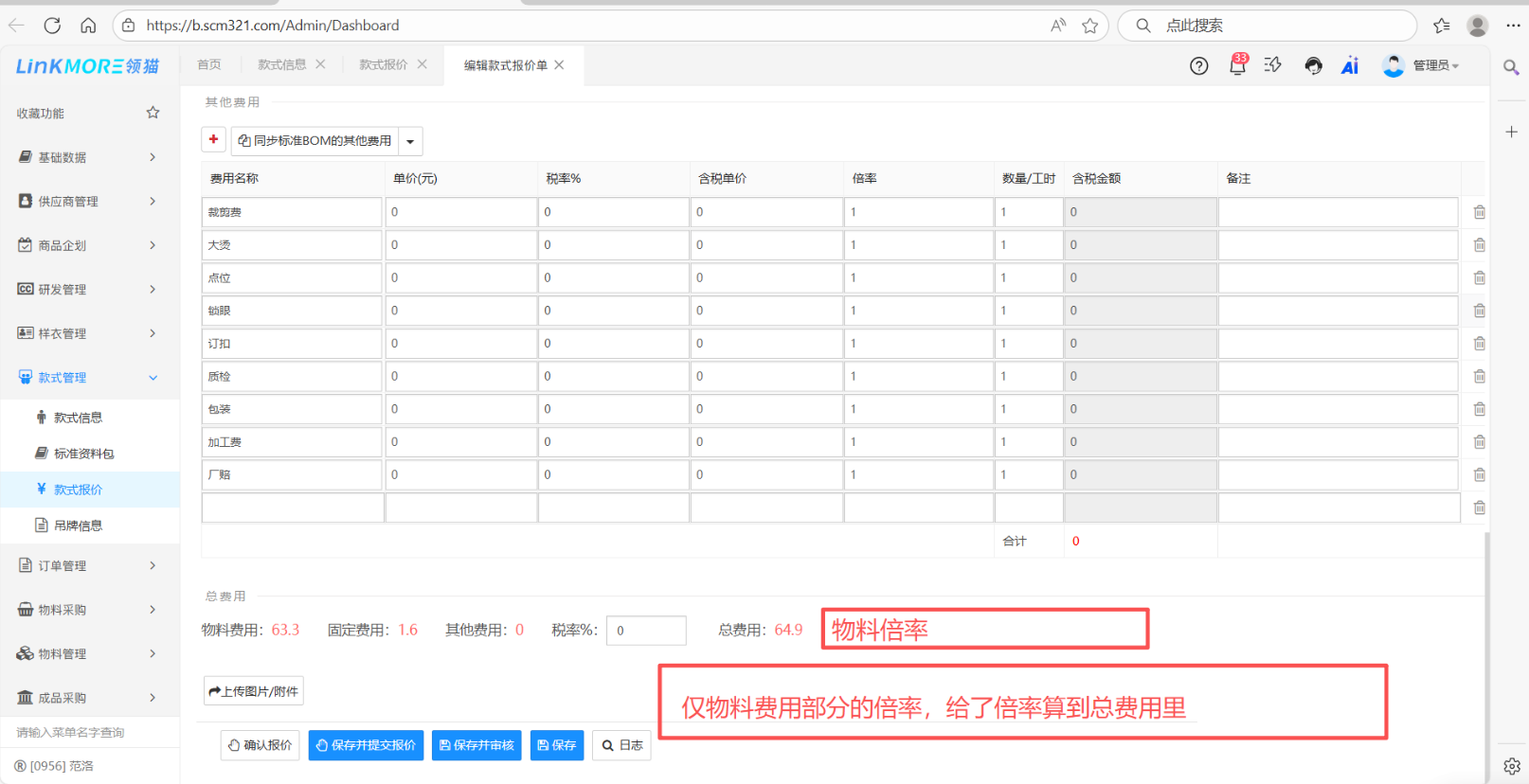Image resolution: width=1529 pixels, height=784 pixels.
Task: Expand the 基础数据 sidebar menu
Action: pos(89,157)
